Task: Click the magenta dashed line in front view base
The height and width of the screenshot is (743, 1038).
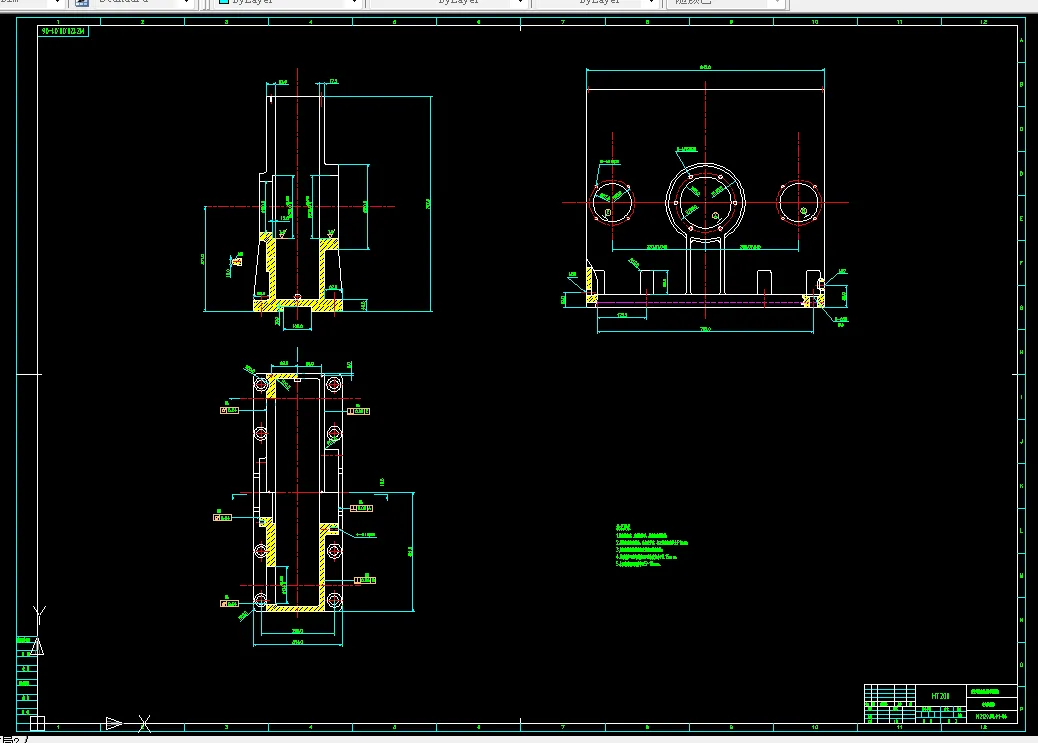Action: coord(702,303)
